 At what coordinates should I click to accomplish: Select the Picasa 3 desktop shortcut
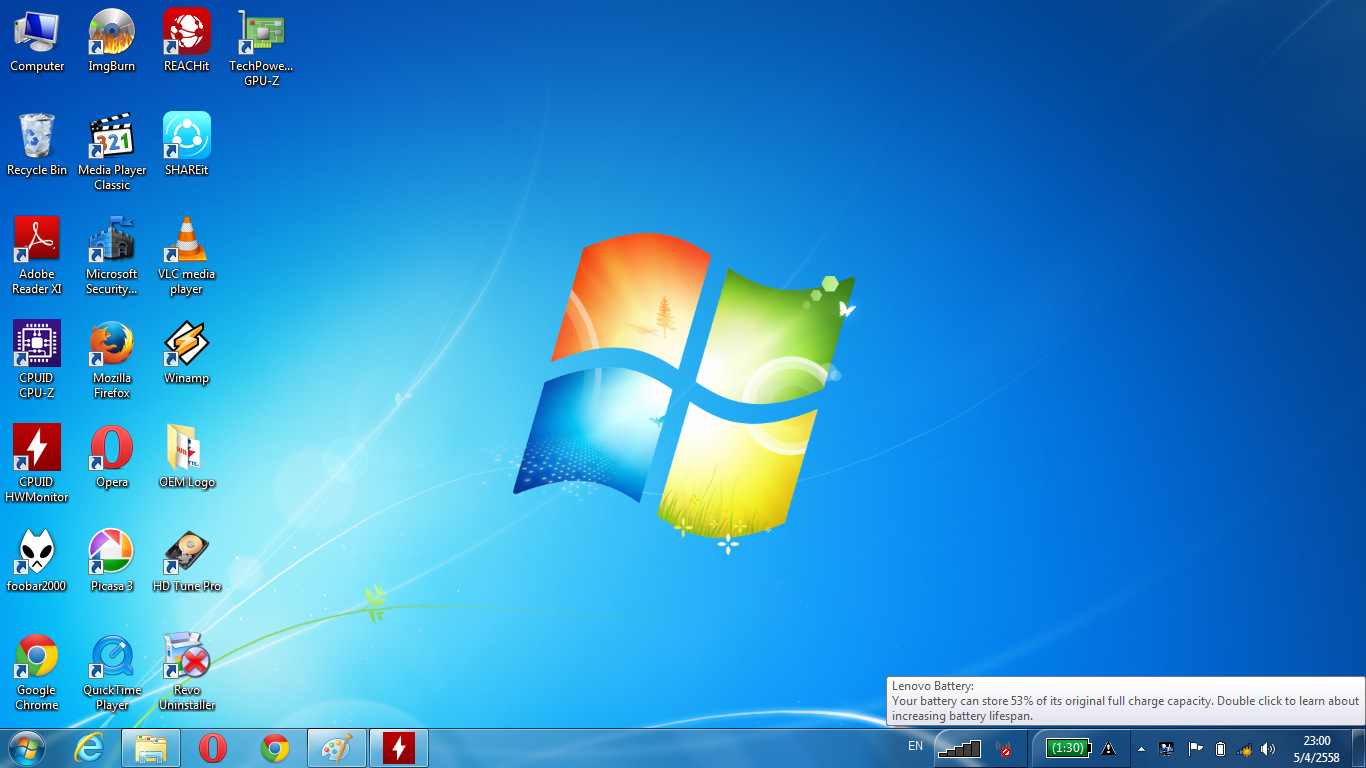click(x=112, y=561)
